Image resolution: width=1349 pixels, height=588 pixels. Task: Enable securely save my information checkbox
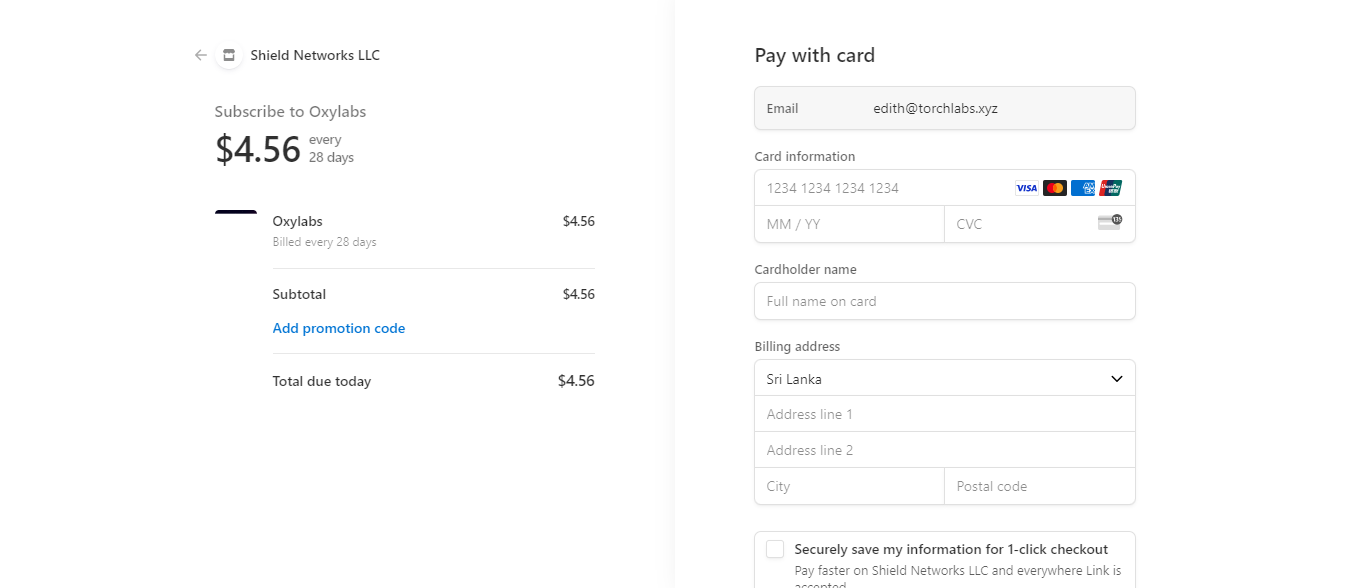(775, 549)
